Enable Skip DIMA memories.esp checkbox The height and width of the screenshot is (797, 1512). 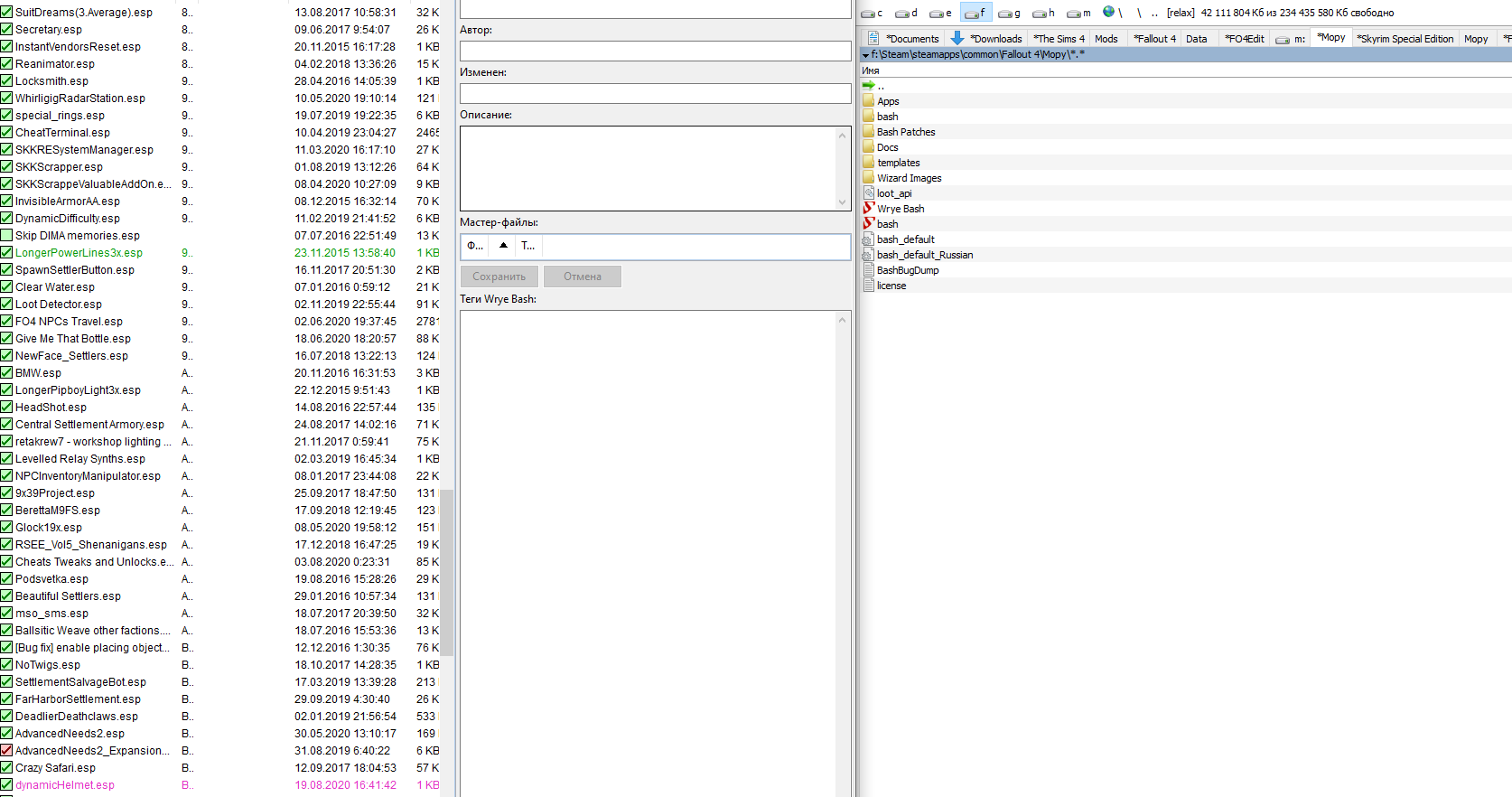(6, 236)
